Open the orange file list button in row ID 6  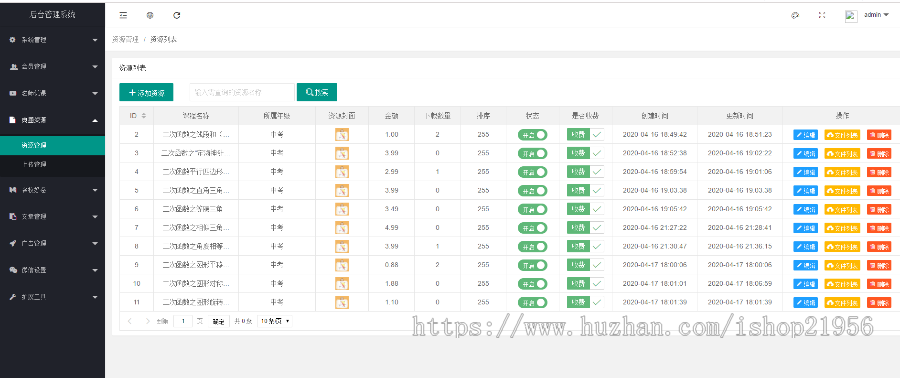[842, 209]
